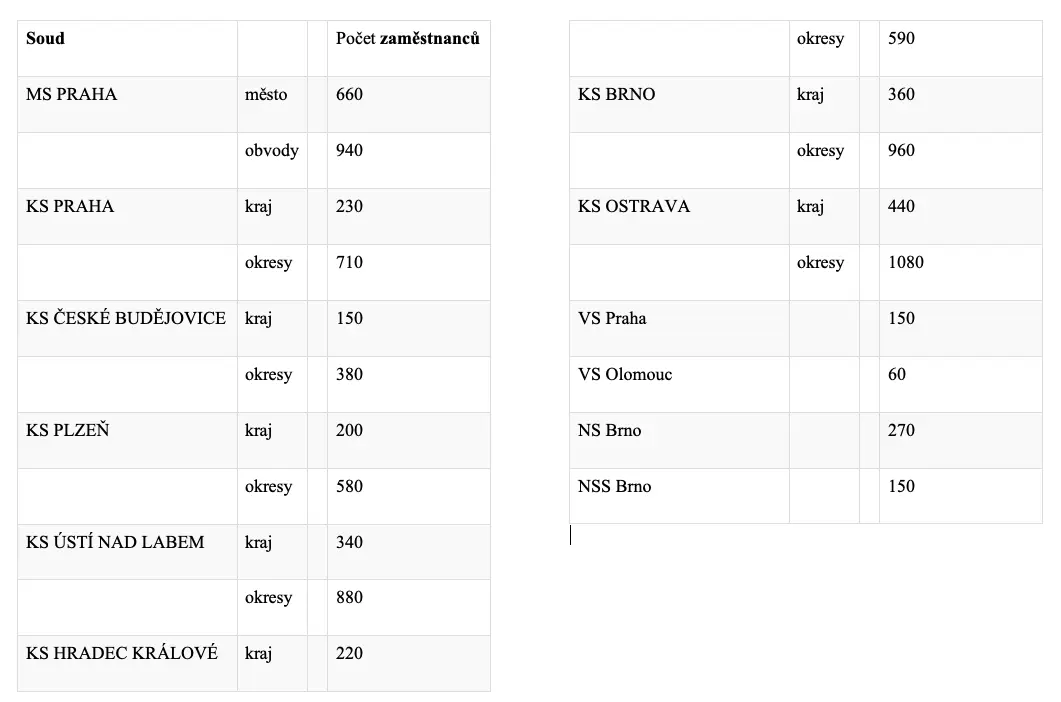
Task: Select the 'město' cell
Action: (273, 104)
